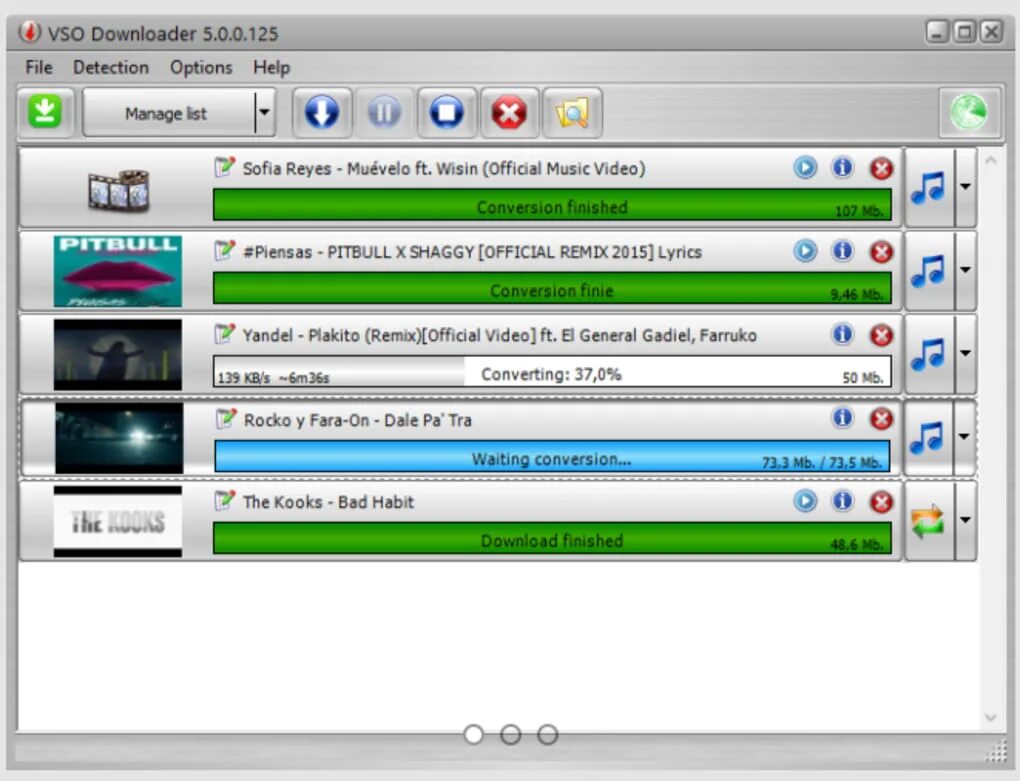Viewport: 1020px width, 781px height.
Task: Click the green add download button
Action: 45,113
